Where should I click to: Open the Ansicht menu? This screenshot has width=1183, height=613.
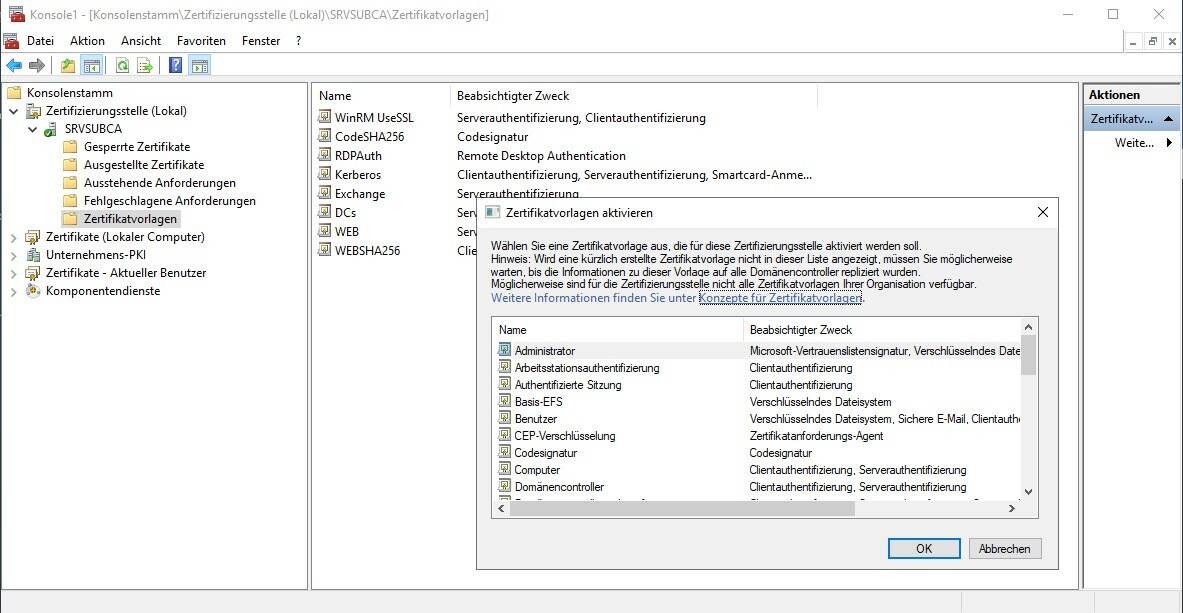pyautogui.click(x=141, y=41)
